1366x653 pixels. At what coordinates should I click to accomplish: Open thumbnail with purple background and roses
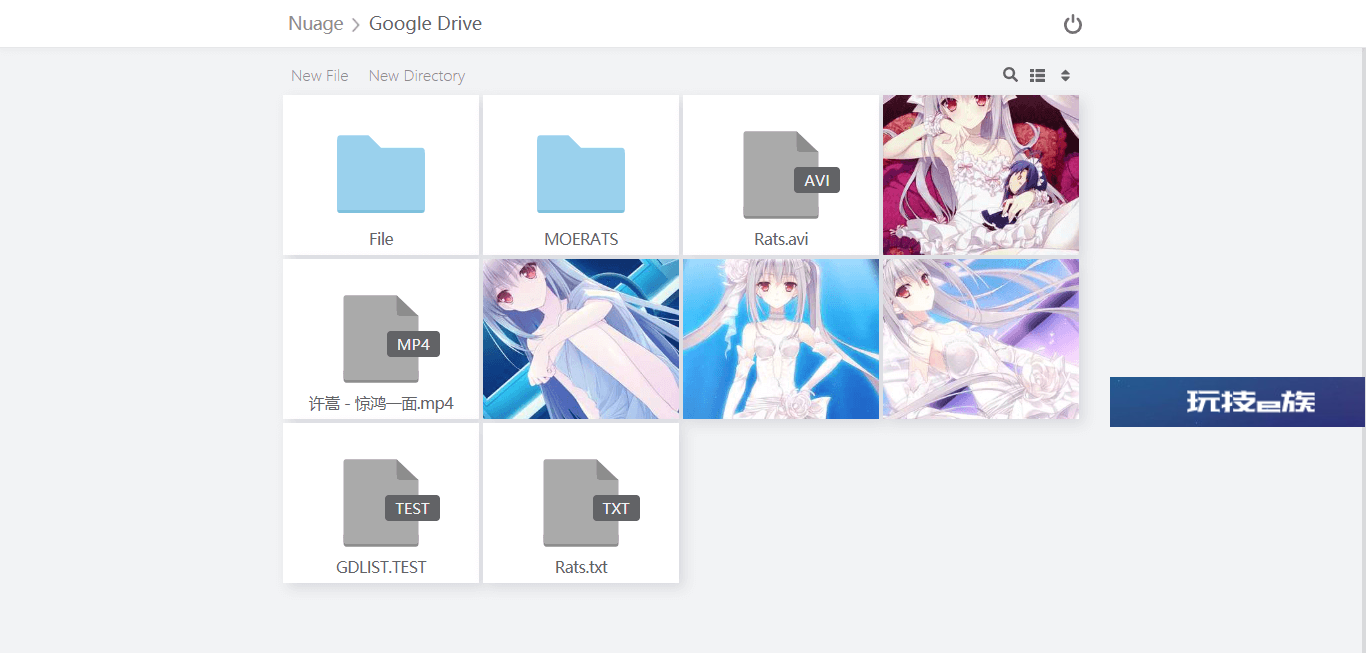(x=981, y=339)
